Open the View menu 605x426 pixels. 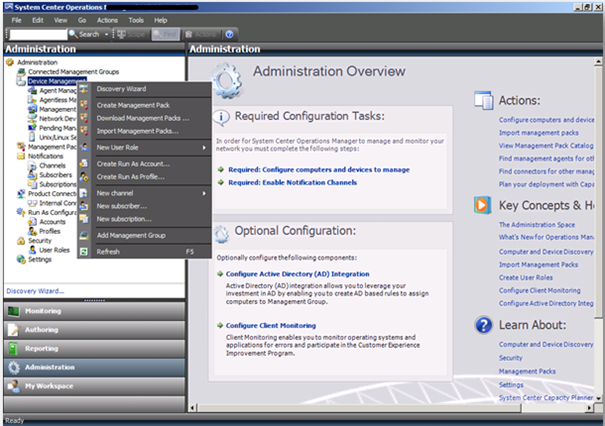(x=61, y=20)
